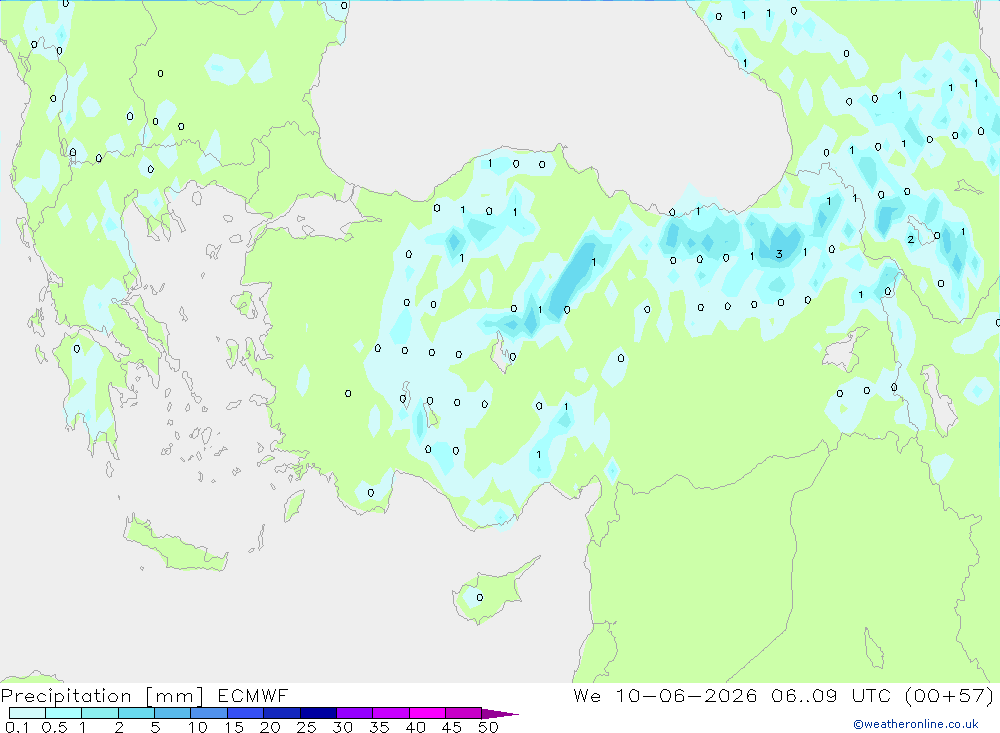Viewport: 1000px width, 733px height.
Task: Pick the sky-blue 2–5 mm legend swatch
Action: point(136,713)
